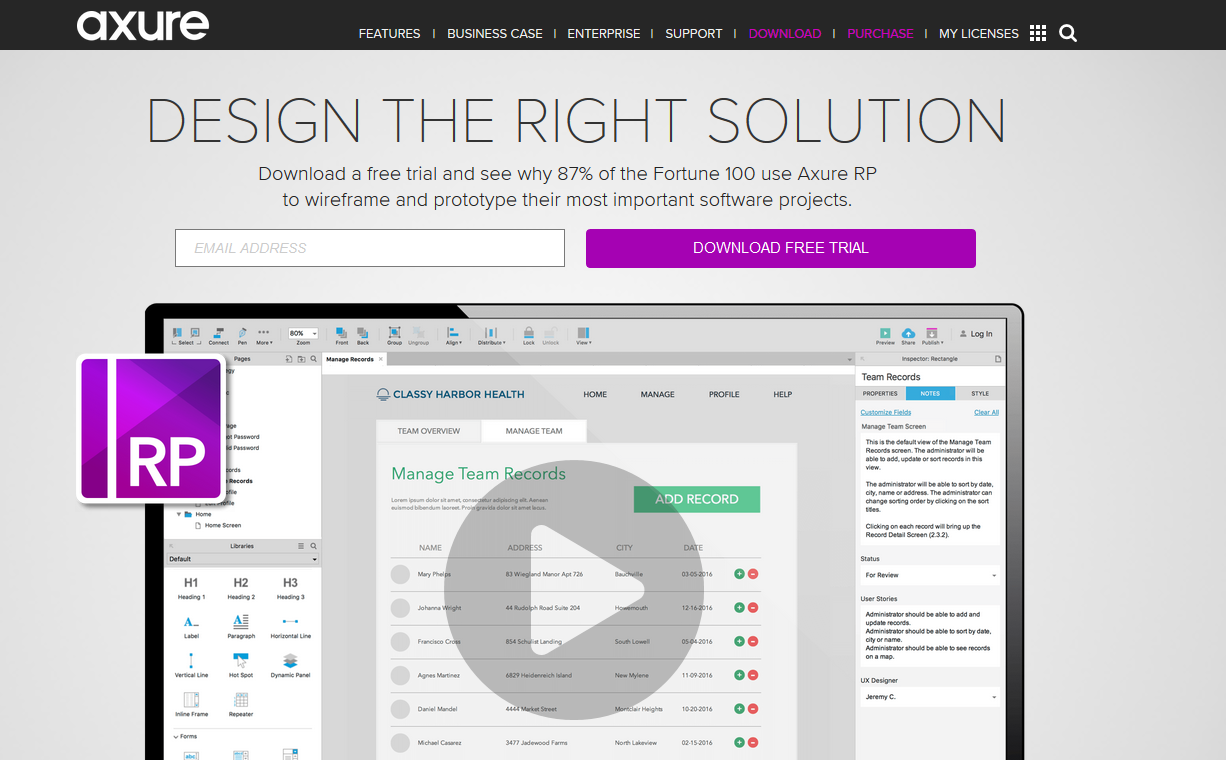Viewport: 1226px width, 760px height.
Task: Open the 80% zoom dropdown
Action: tap(303, 333)
